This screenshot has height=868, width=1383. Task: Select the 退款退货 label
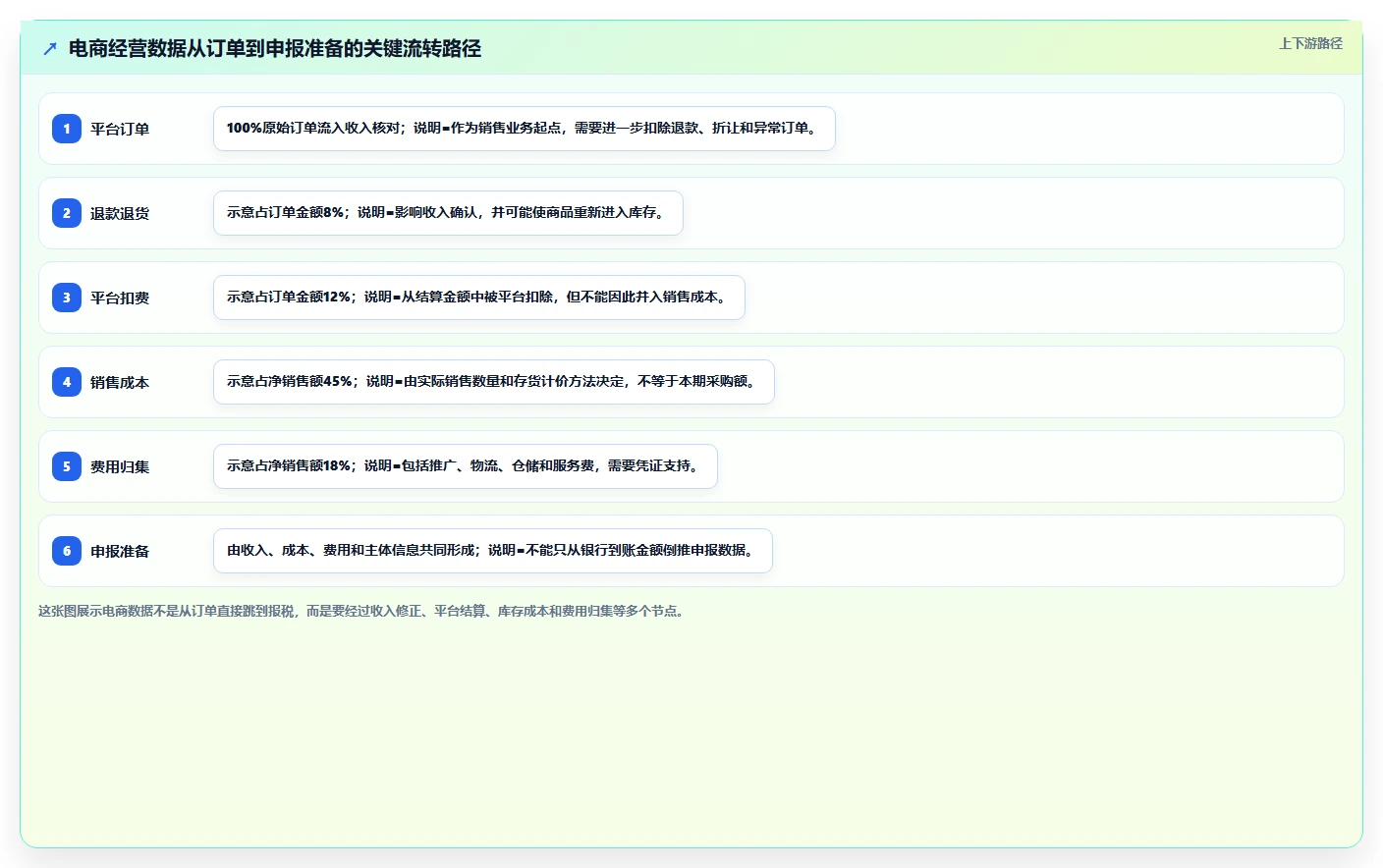click(x=120, y=213)
